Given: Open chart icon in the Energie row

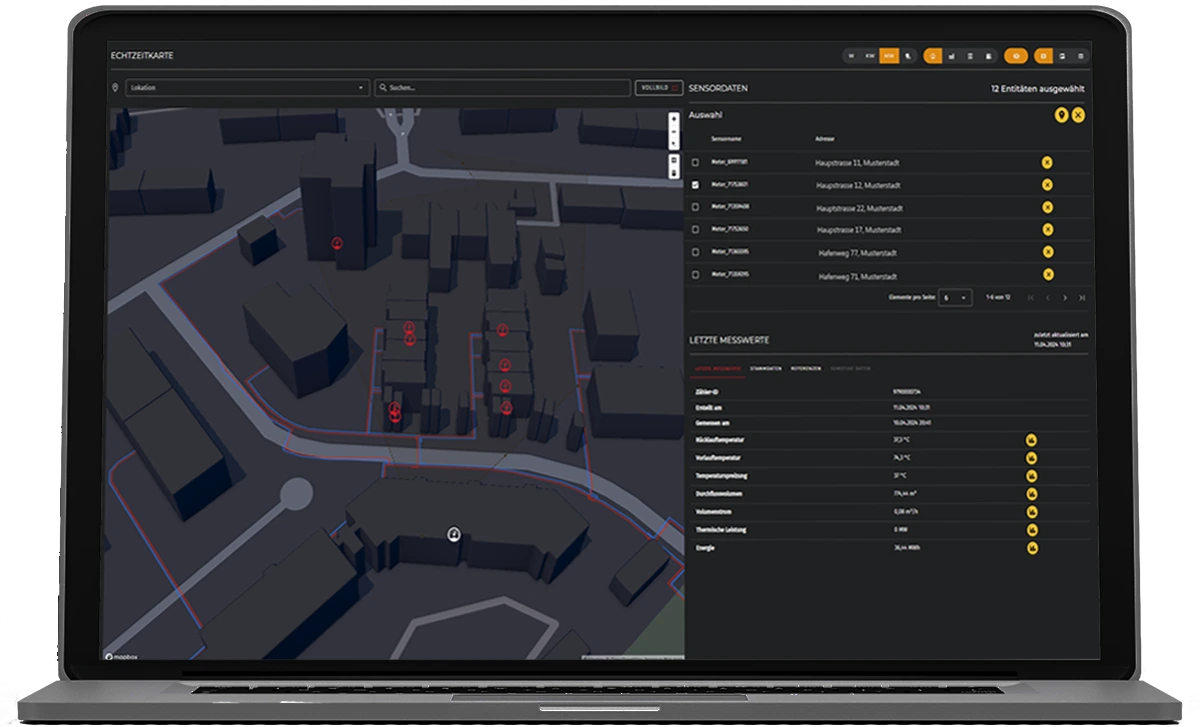Looking at the screenshot, I should 1031,548.
